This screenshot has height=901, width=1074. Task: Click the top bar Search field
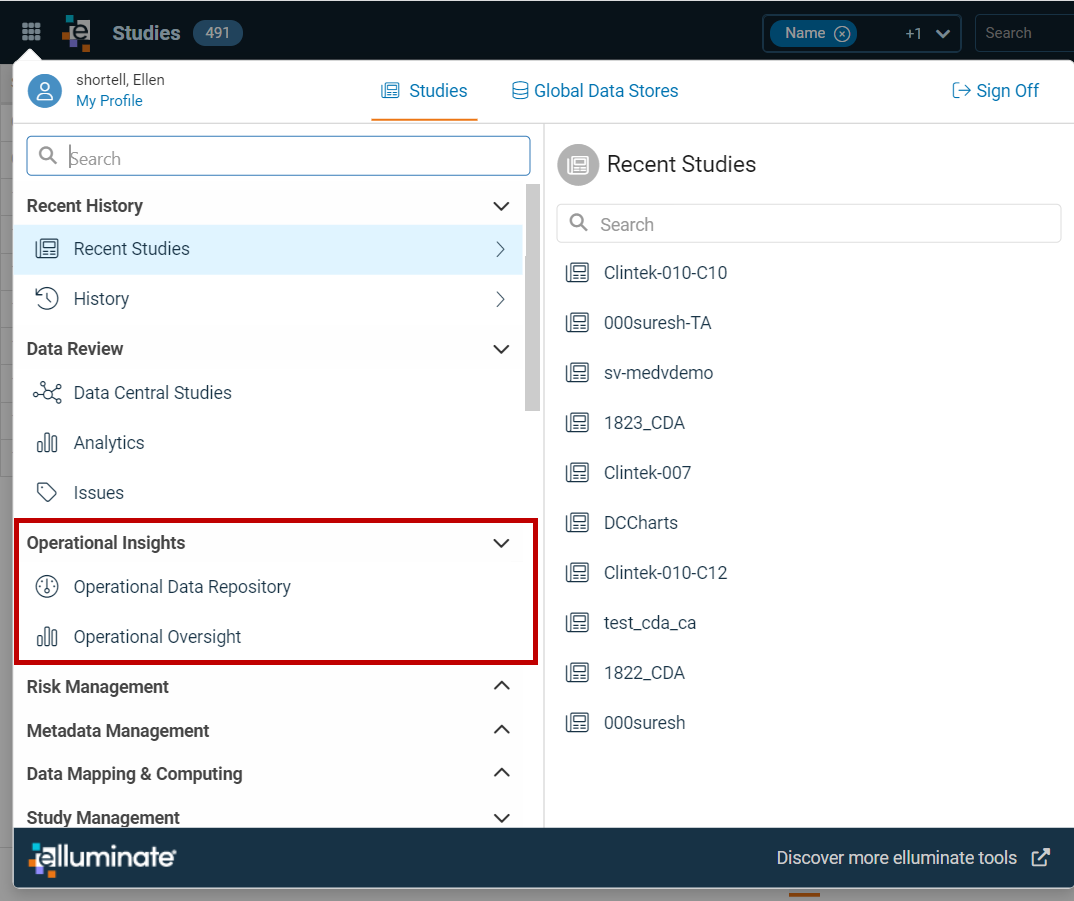[1025, 33]
